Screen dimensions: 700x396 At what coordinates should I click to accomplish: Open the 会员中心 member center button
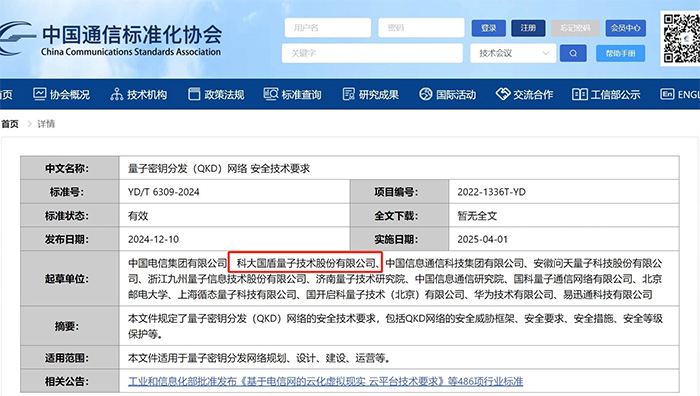[x=625, y=28]
